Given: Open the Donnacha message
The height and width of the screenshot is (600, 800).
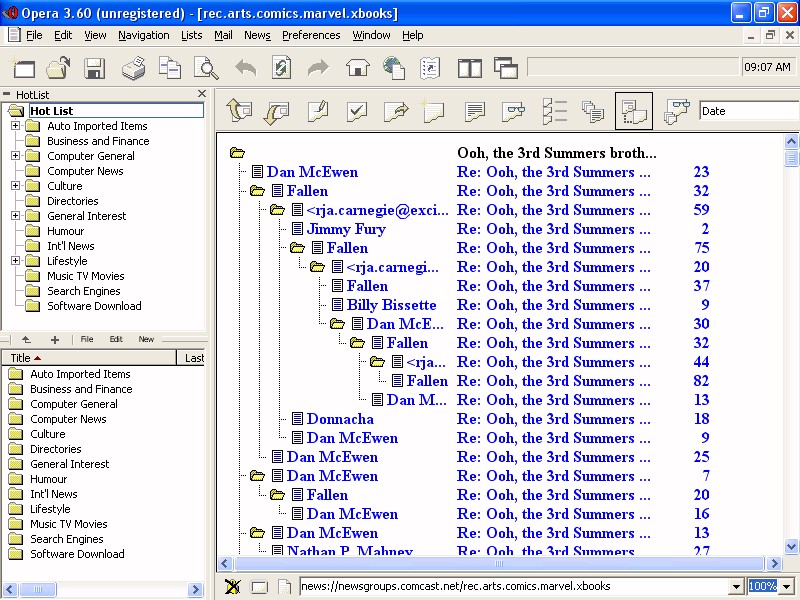Looking at the screenshot, I should [x=340, y=419].
